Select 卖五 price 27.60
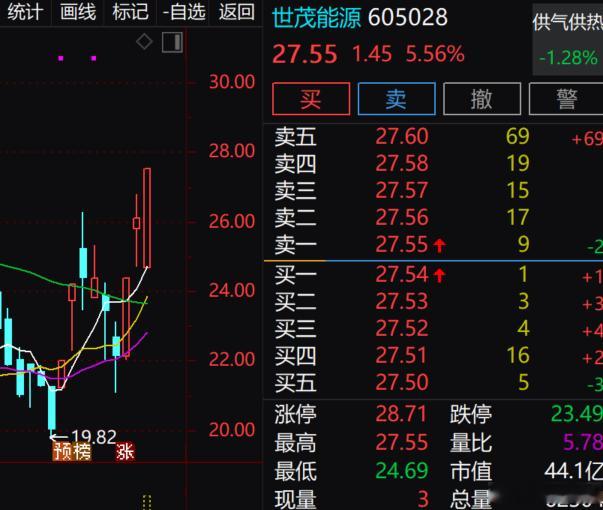The height and width of the screenshot is (510, 603). pyautogui.click(x=401, y=136)
